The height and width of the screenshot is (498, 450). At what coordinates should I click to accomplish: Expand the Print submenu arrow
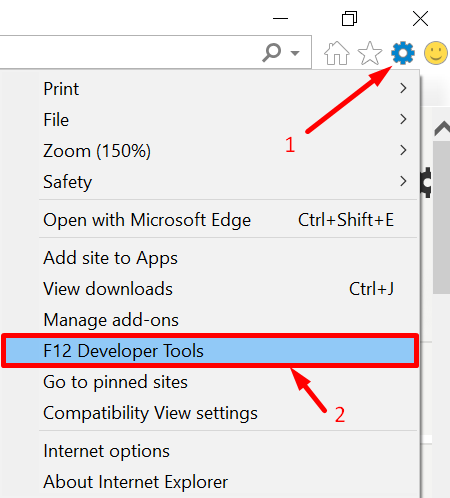click(403, 88)
